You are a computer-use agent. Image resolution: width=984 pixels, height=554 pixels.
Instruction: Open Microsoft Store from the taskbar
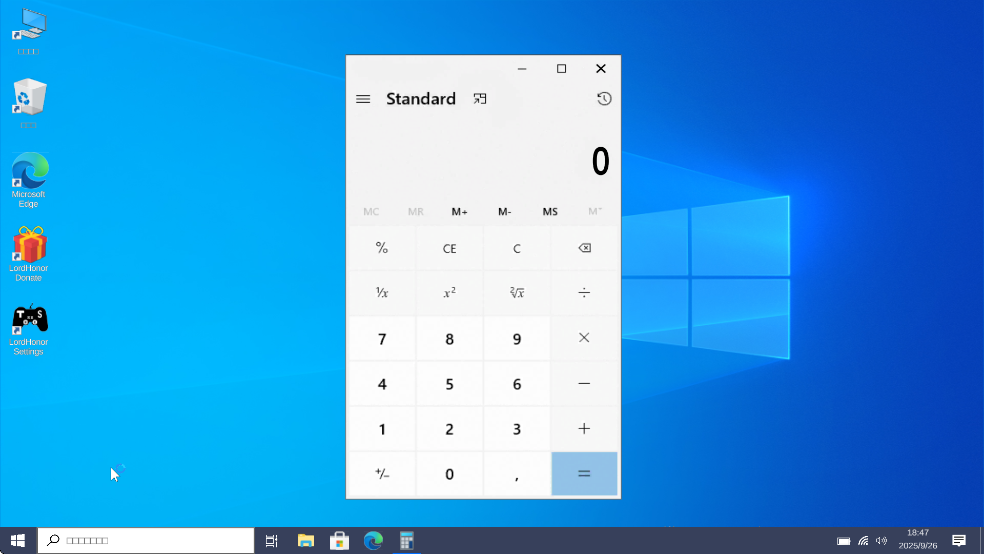pyautogui.click(x=339, y=541)
